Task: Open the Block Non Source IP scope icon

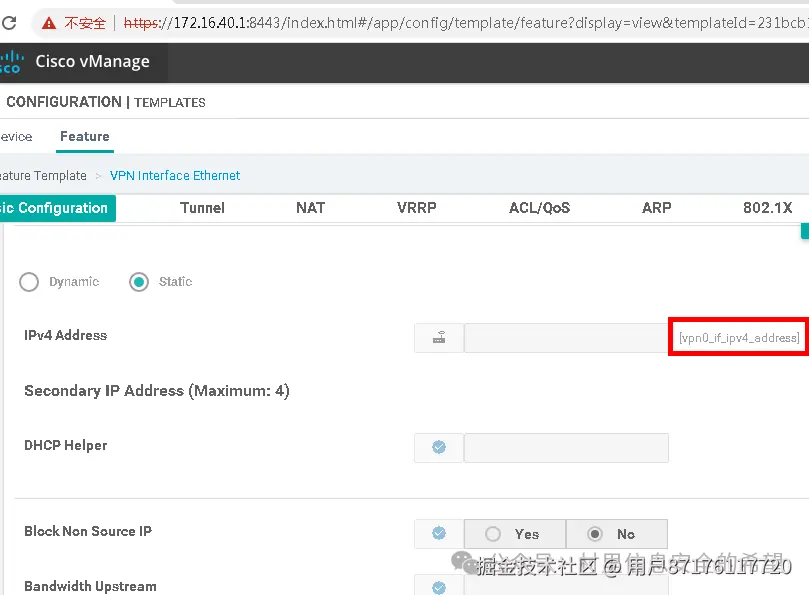Action: 439,533
